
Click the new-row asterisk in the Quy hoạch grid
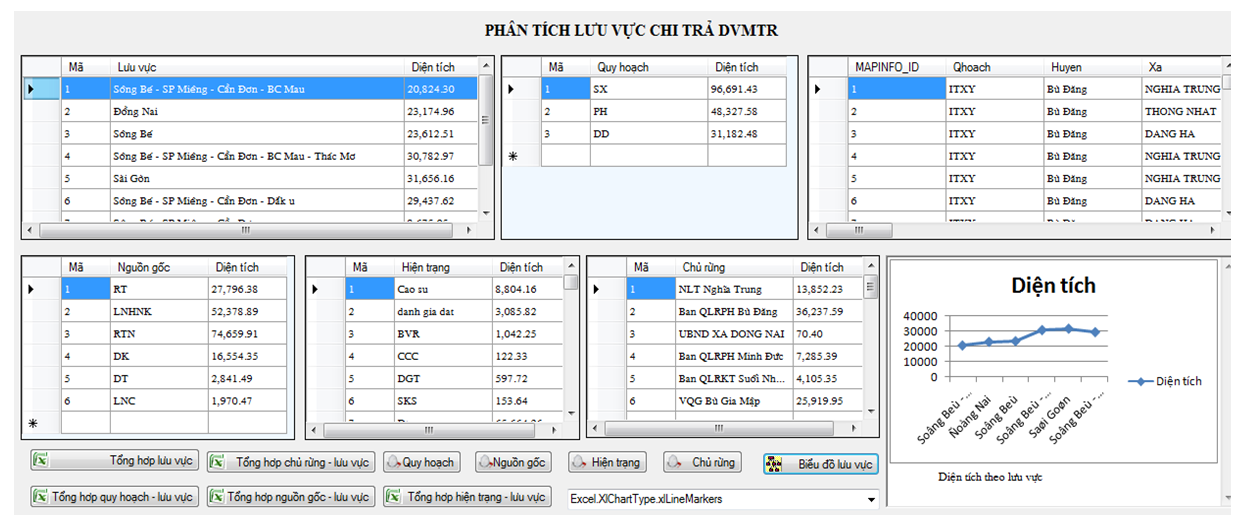pos(514,156)
